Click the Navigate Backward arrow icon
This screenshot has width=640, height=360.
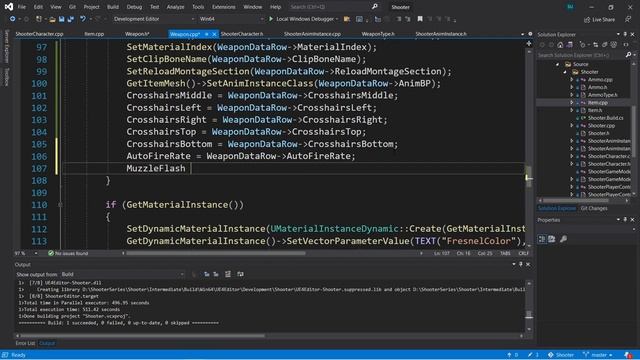[12, 19]
